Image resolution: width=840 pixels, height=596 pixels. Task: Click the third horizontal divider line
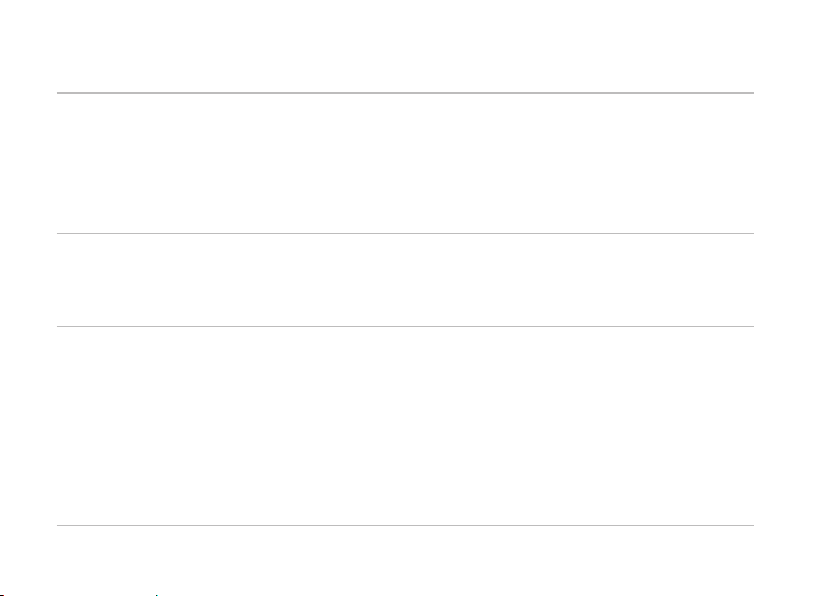click(406, 326)
